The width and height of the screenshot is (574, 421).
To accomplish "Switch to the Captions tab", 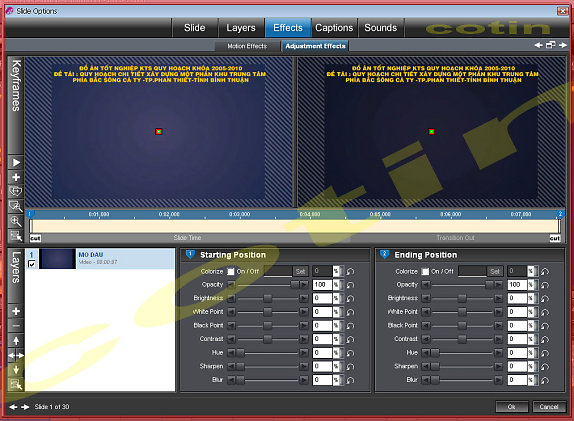I will click(334, 28).
